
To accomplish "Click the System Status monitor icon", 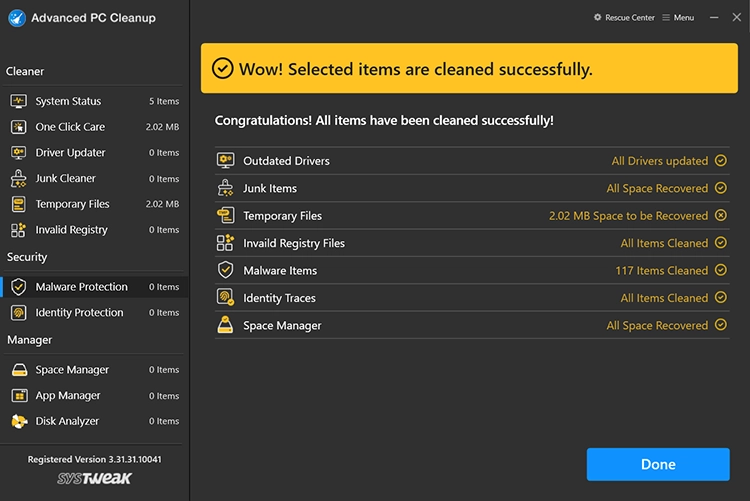I will (x=18, y=101).
